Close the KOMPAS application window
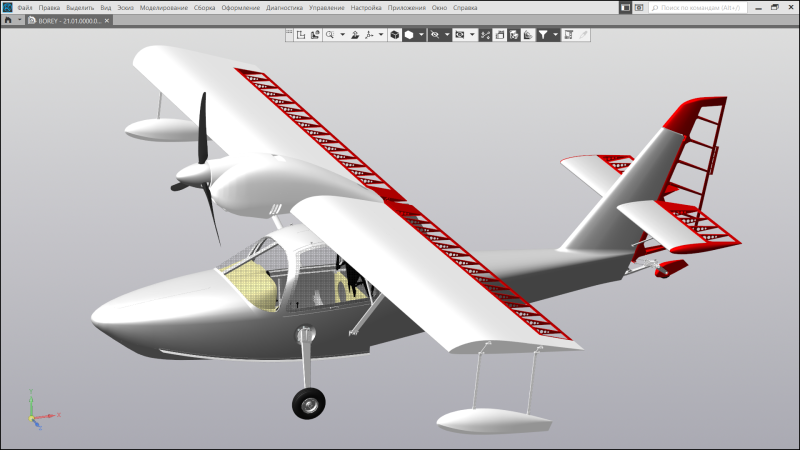Screen dimensions: 800x450 coord(791,8)
